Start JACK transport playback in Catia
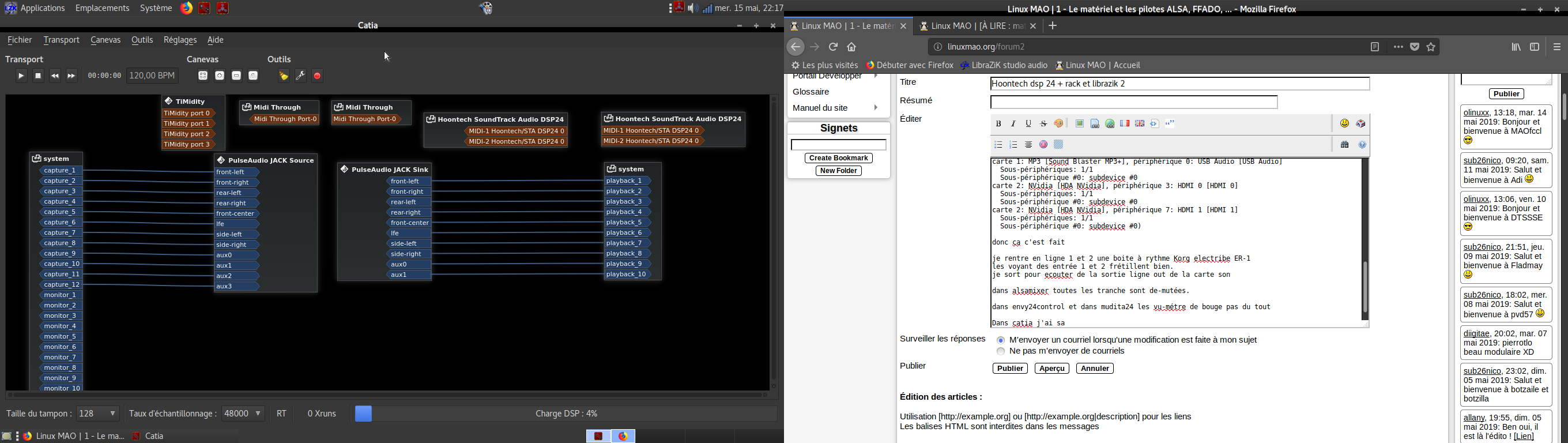This screenshot has width=1568, height=443. pyautogui.click(x=21, y=76)
